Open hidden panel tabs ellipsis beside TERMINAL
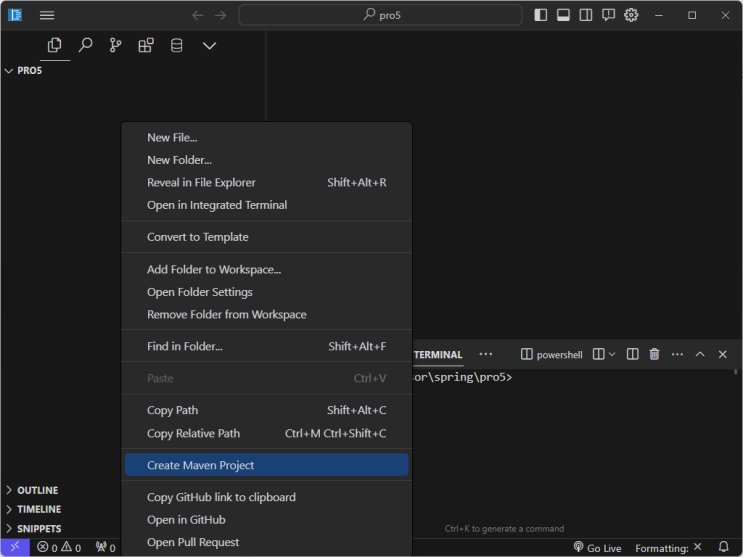 click(486, 354)
